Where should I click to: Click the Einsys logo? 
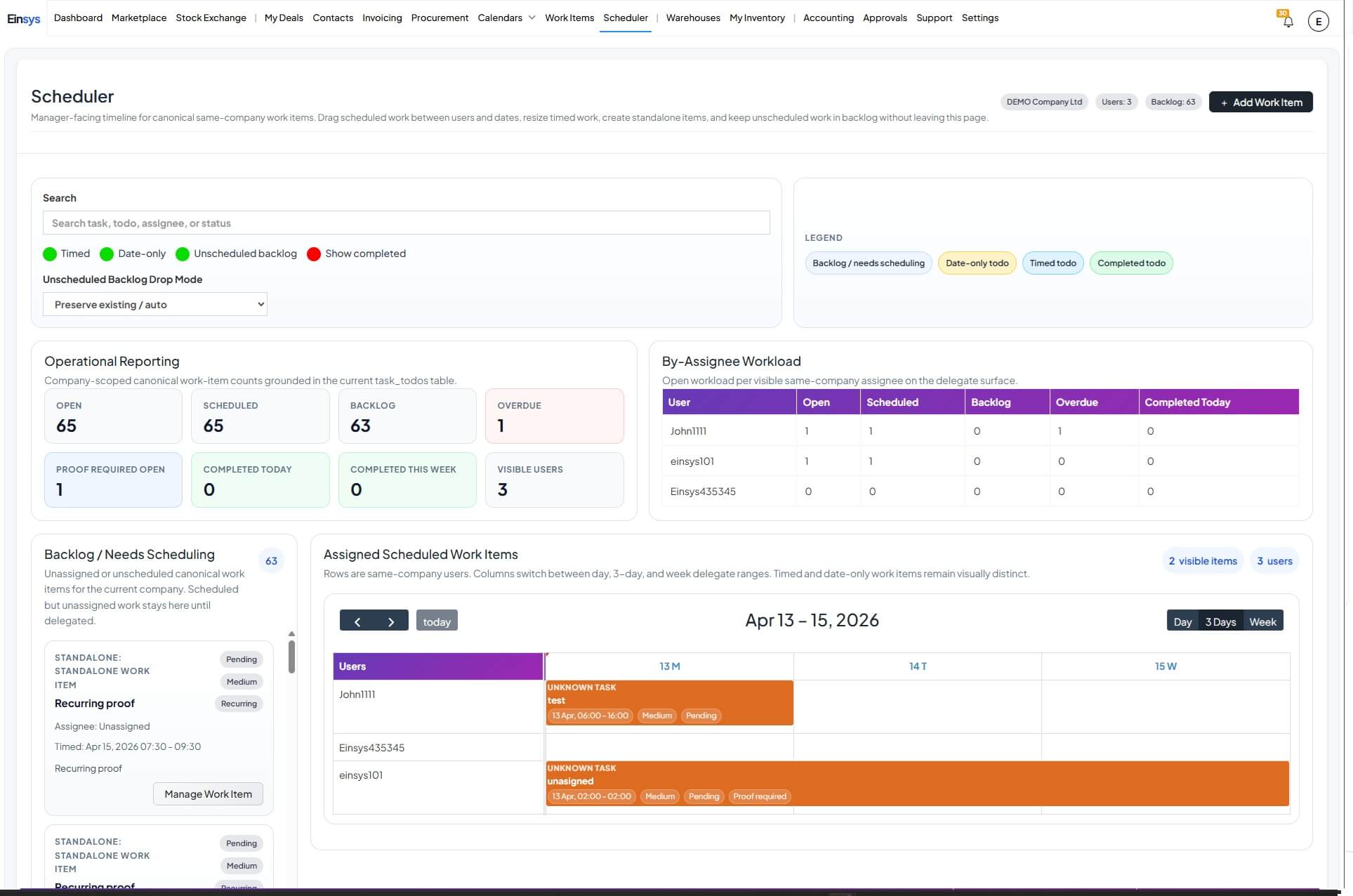(24, 19)
